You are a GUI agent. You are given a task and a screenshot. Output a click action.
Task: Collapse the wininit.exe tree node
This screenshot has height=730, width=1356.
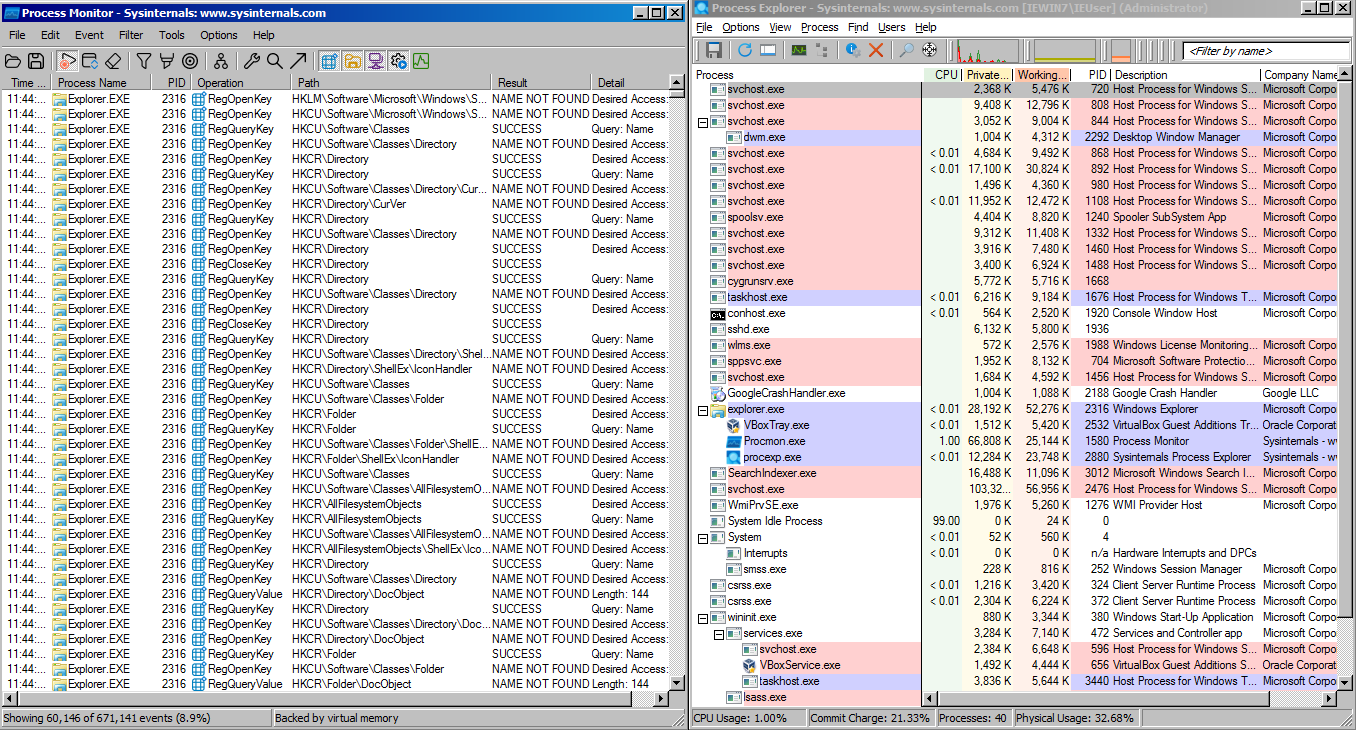coord(702,618)
